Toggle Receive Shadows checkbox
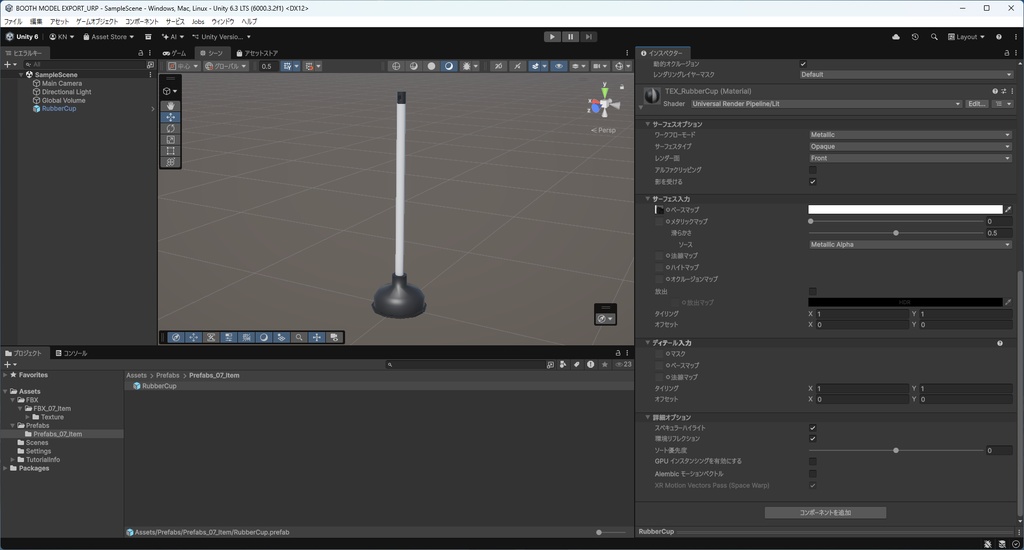This screenshot has width=1024, height=550. pyautogui.click(x=812, y=182)
